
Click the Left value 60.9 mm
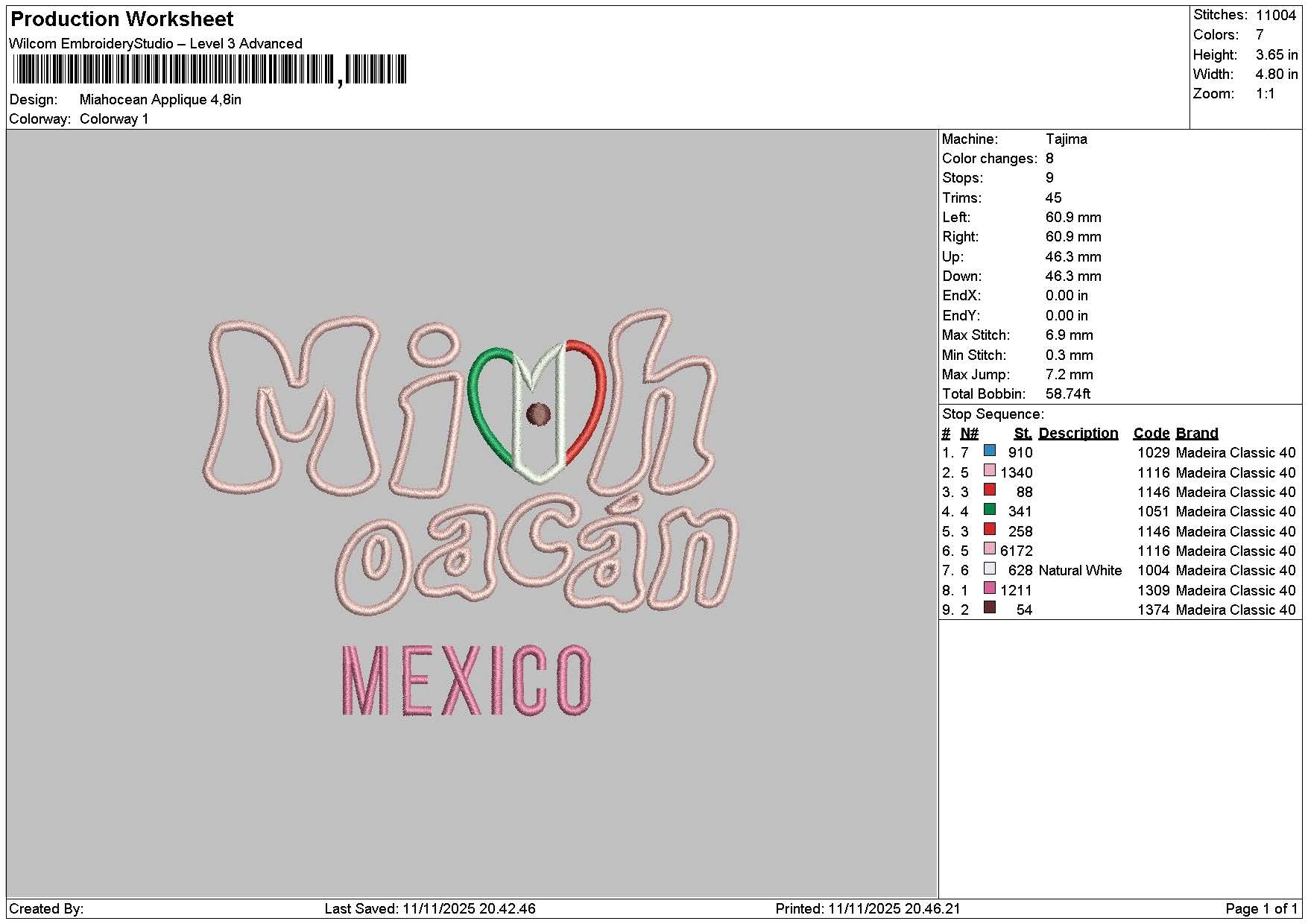click(x=1073, y=217)
